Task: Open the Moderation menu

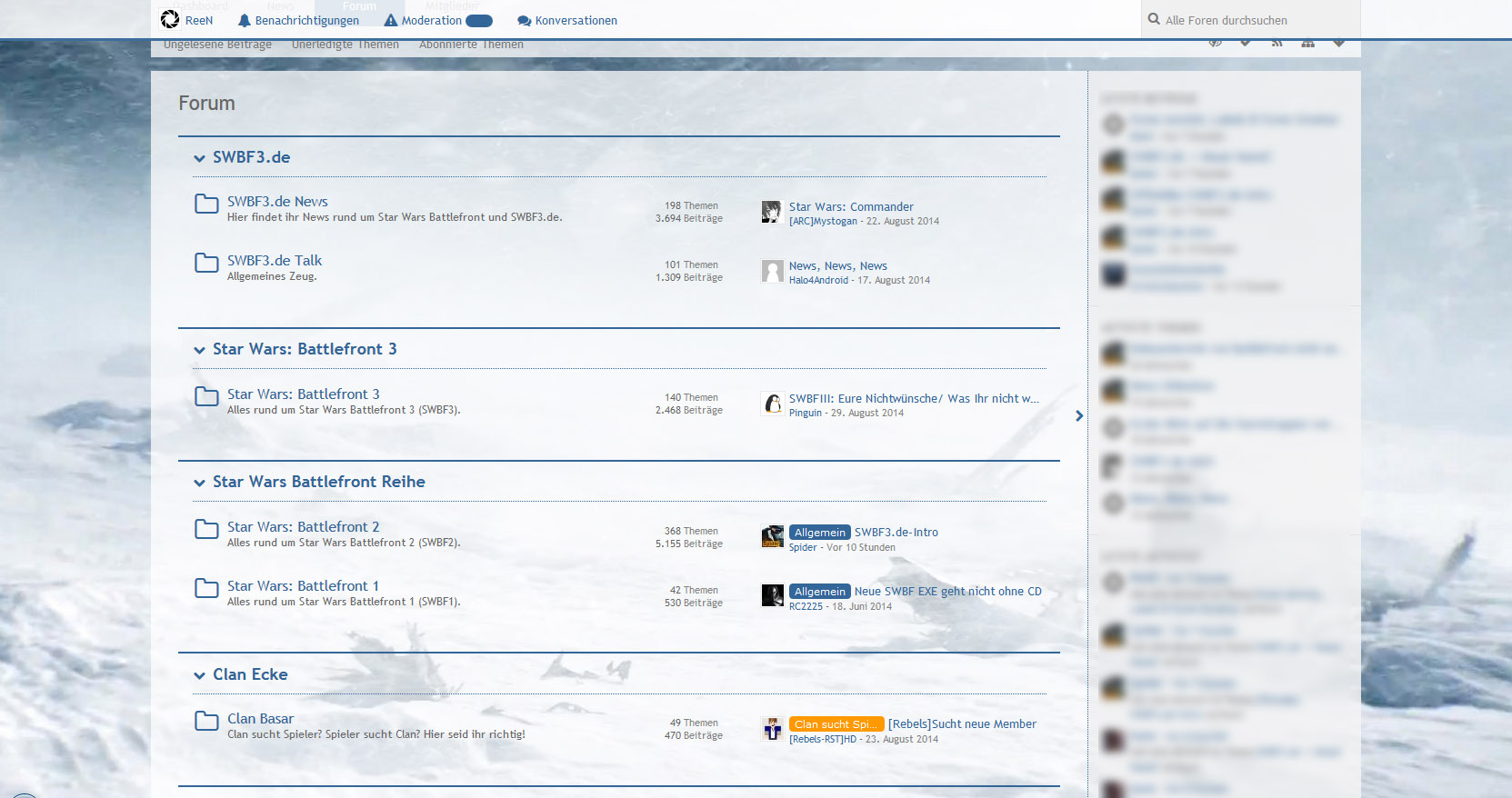Action: [437, 20]
